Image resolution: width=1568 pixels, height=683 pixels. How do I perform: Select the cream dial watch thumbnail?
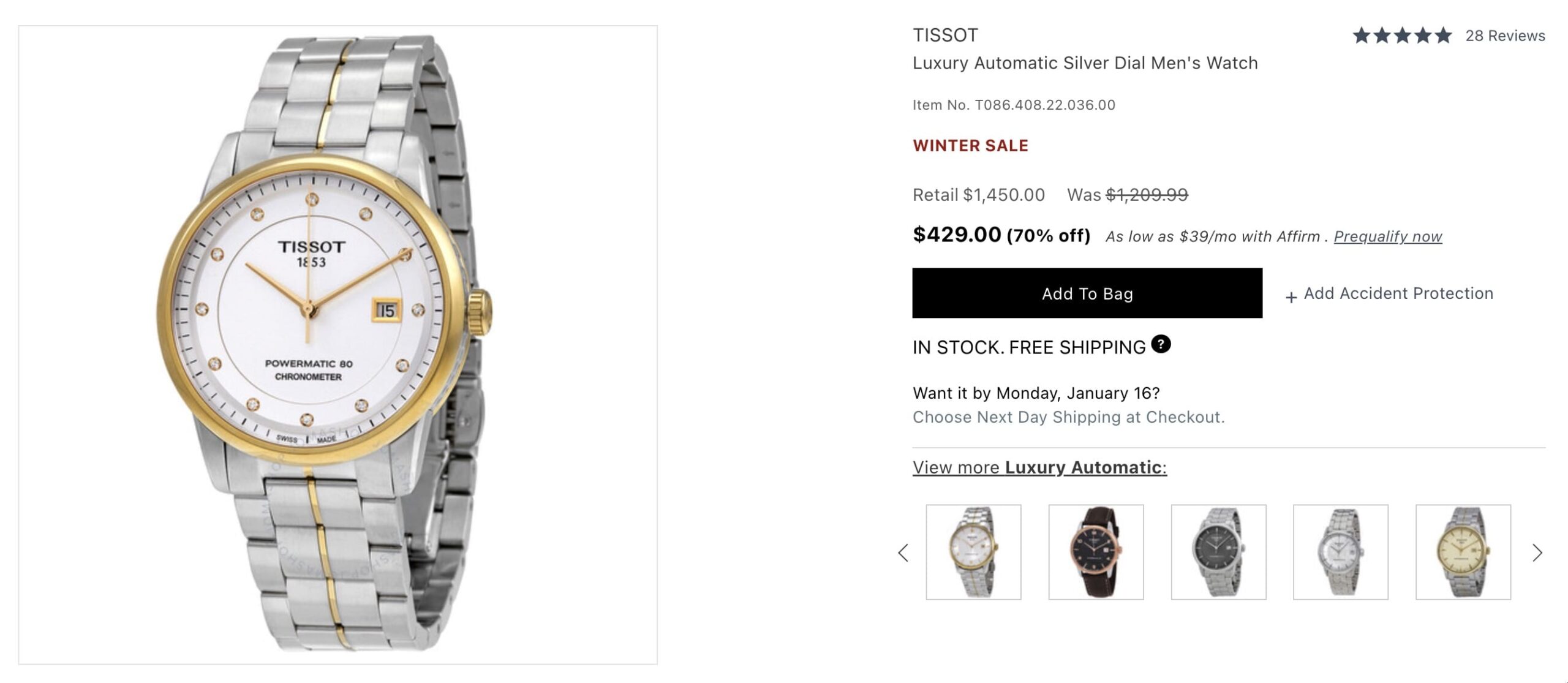1463,552
